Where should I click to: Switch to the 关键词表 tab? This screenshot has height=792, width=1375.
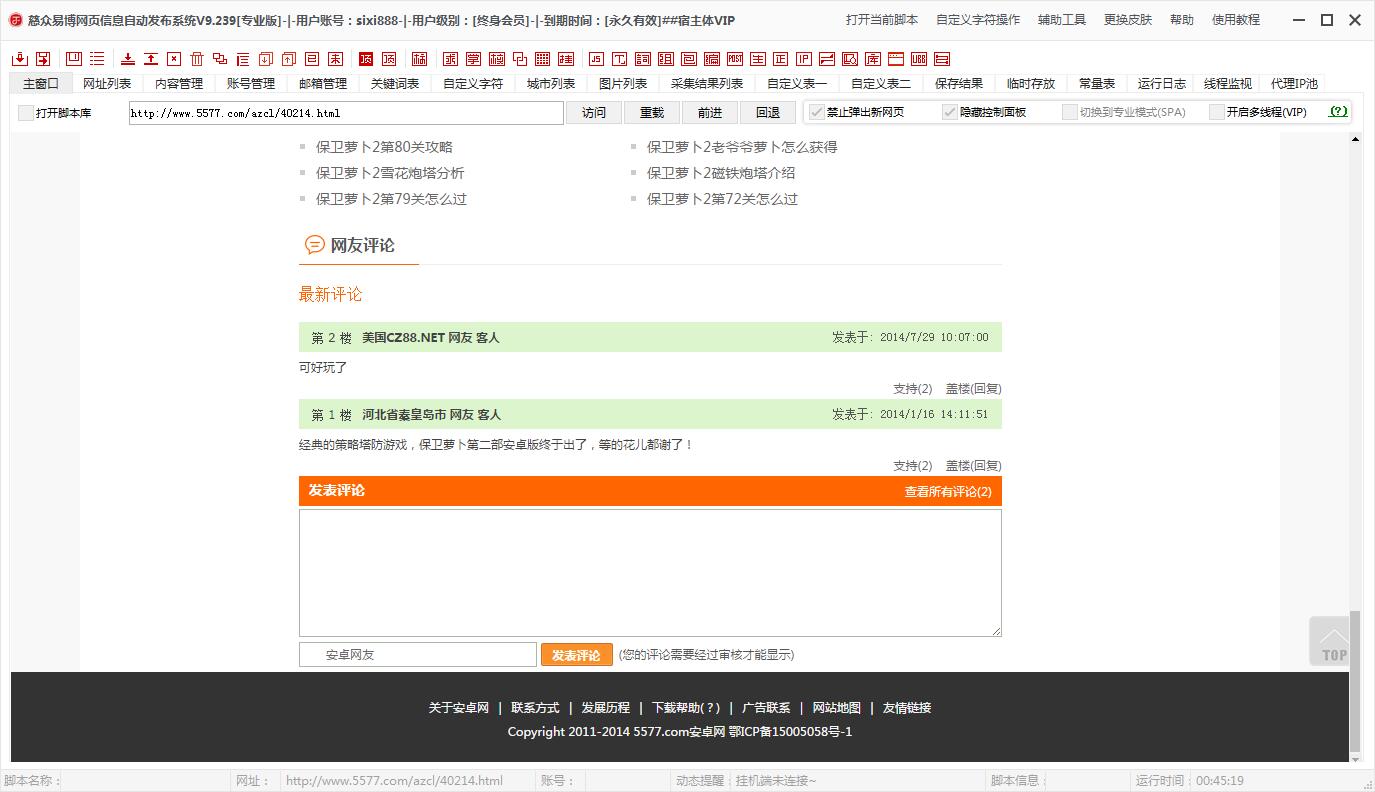[395, 84]
